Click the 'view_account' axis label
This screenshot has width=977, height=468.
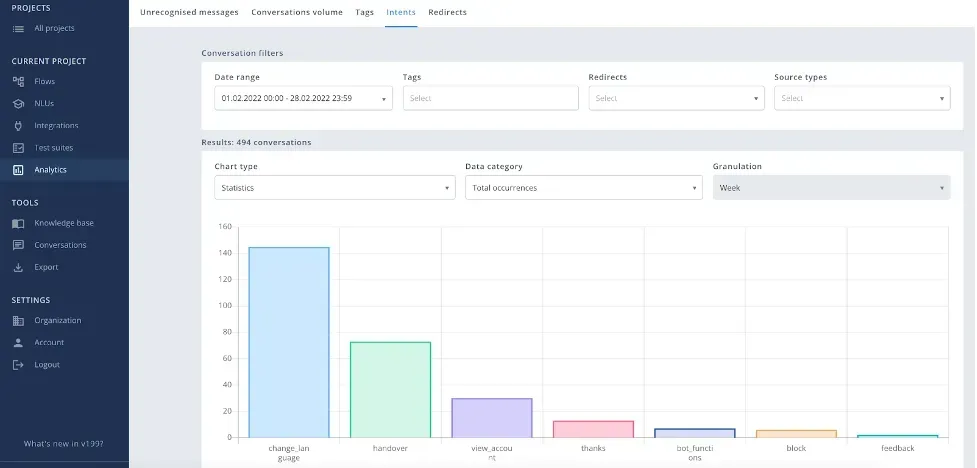pyautogui.click(x=492, y=453)
